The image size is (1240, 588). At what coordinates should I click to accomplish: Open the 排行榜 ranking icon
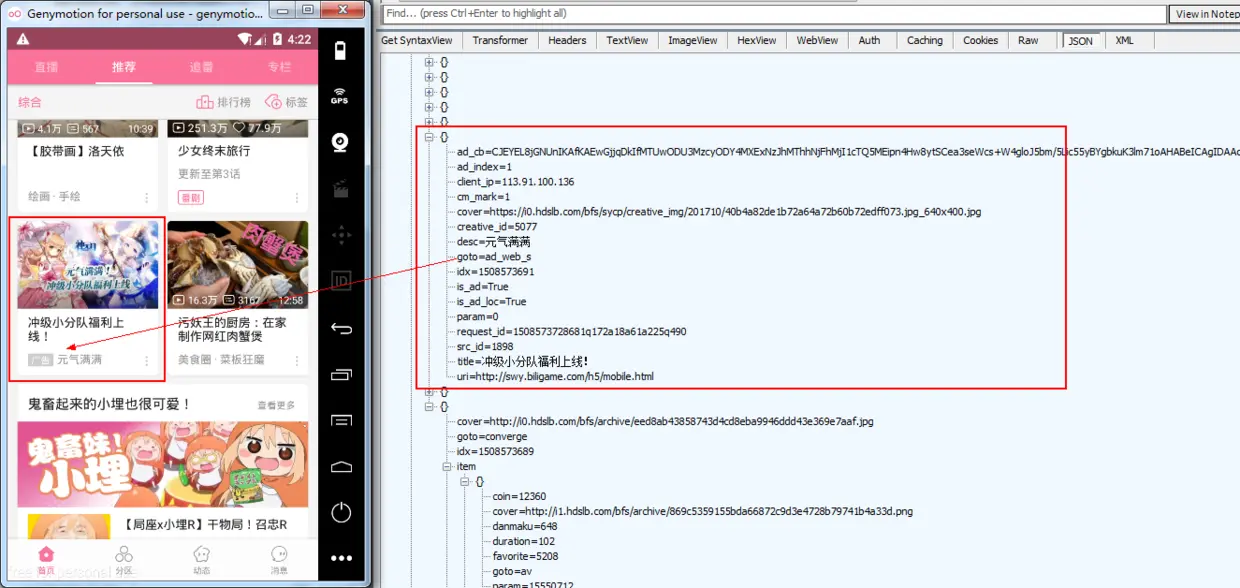tap(205, 102)
